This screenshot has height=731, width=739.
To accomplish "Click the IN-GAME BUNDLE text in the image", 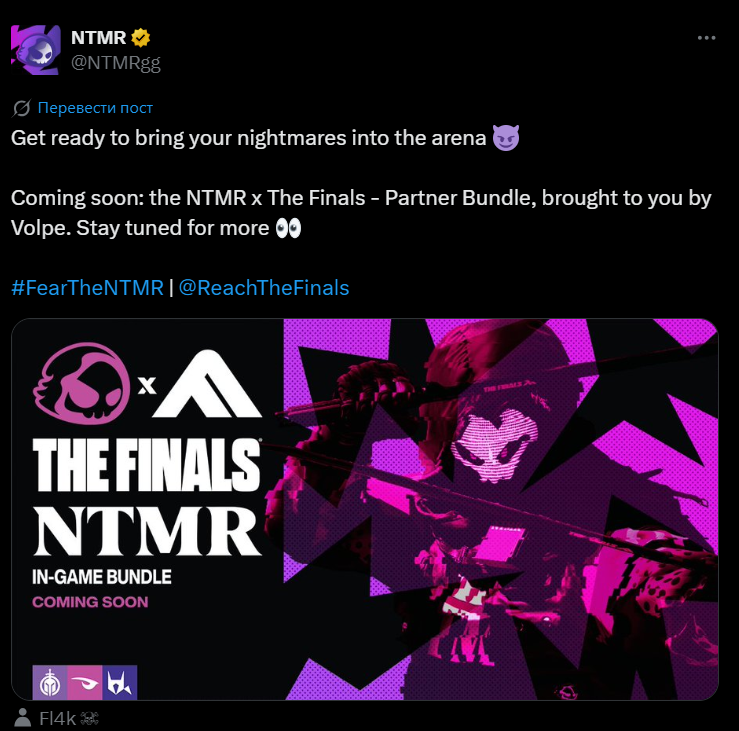I will pos(101,577).
